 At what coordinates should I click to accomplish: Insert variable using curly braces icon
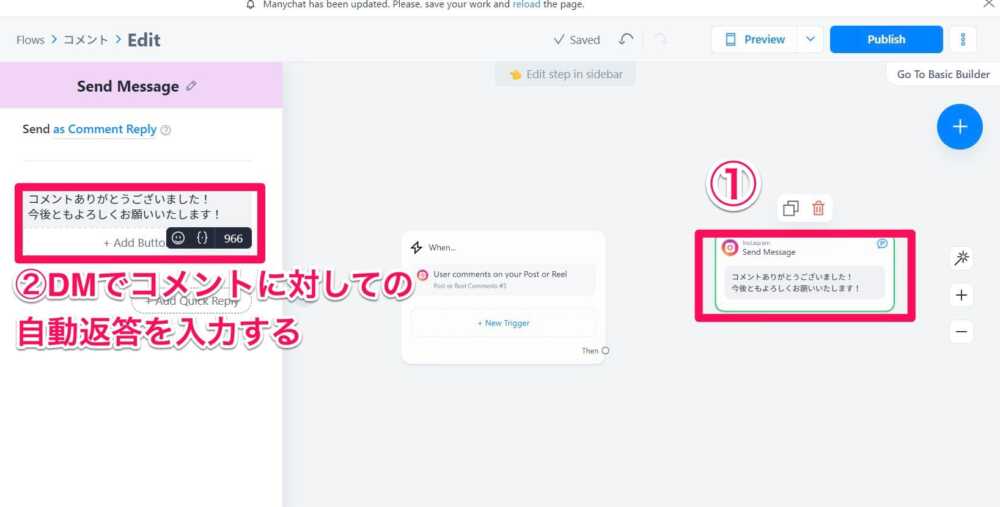(x=202, y=238)
